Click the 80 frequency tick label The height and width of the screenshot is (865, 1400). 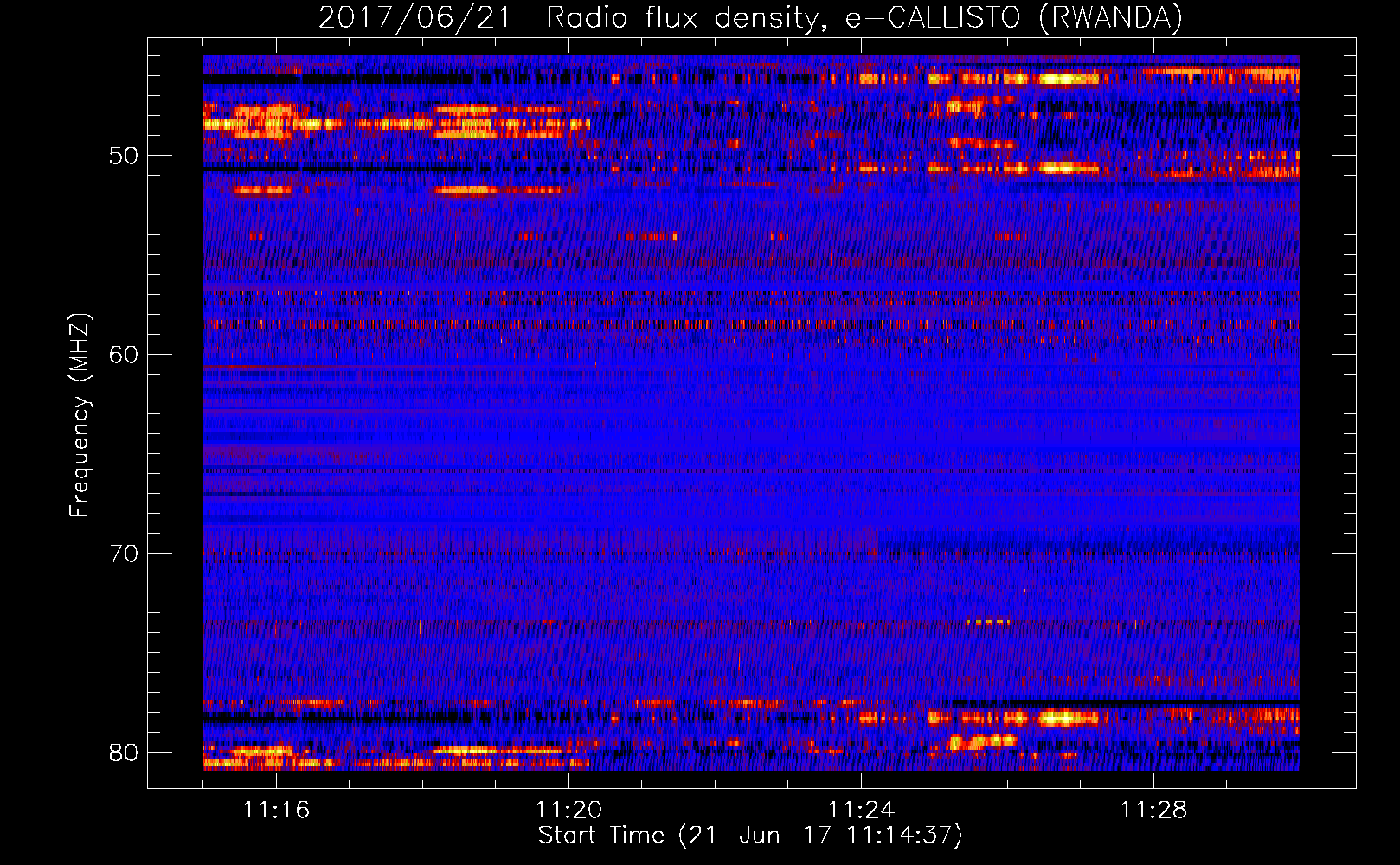click(x=125, y=753)
